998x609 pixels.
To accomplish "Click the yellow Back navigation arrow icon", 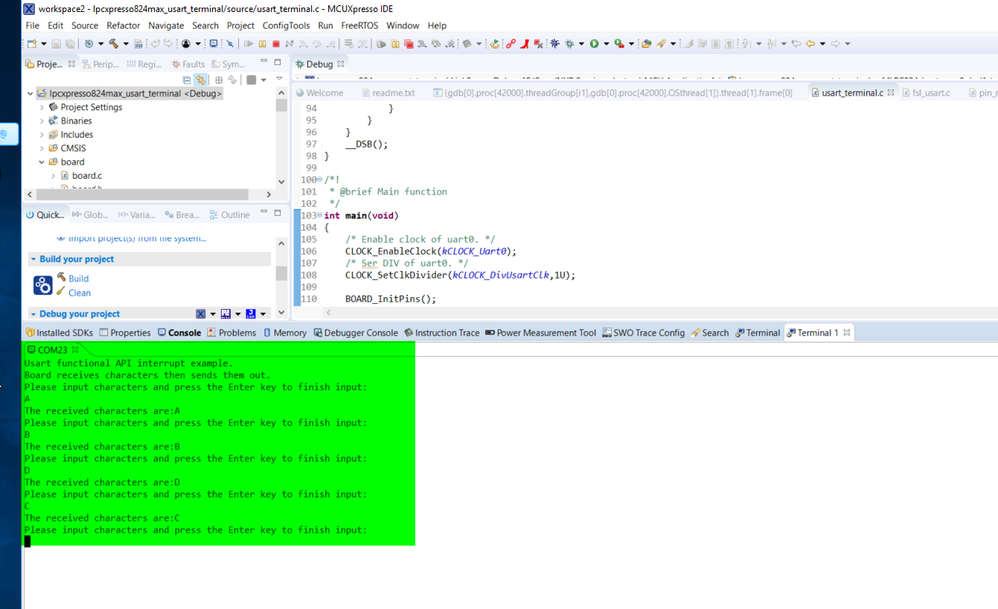I will pyautogui.click(x=810, y=44).
